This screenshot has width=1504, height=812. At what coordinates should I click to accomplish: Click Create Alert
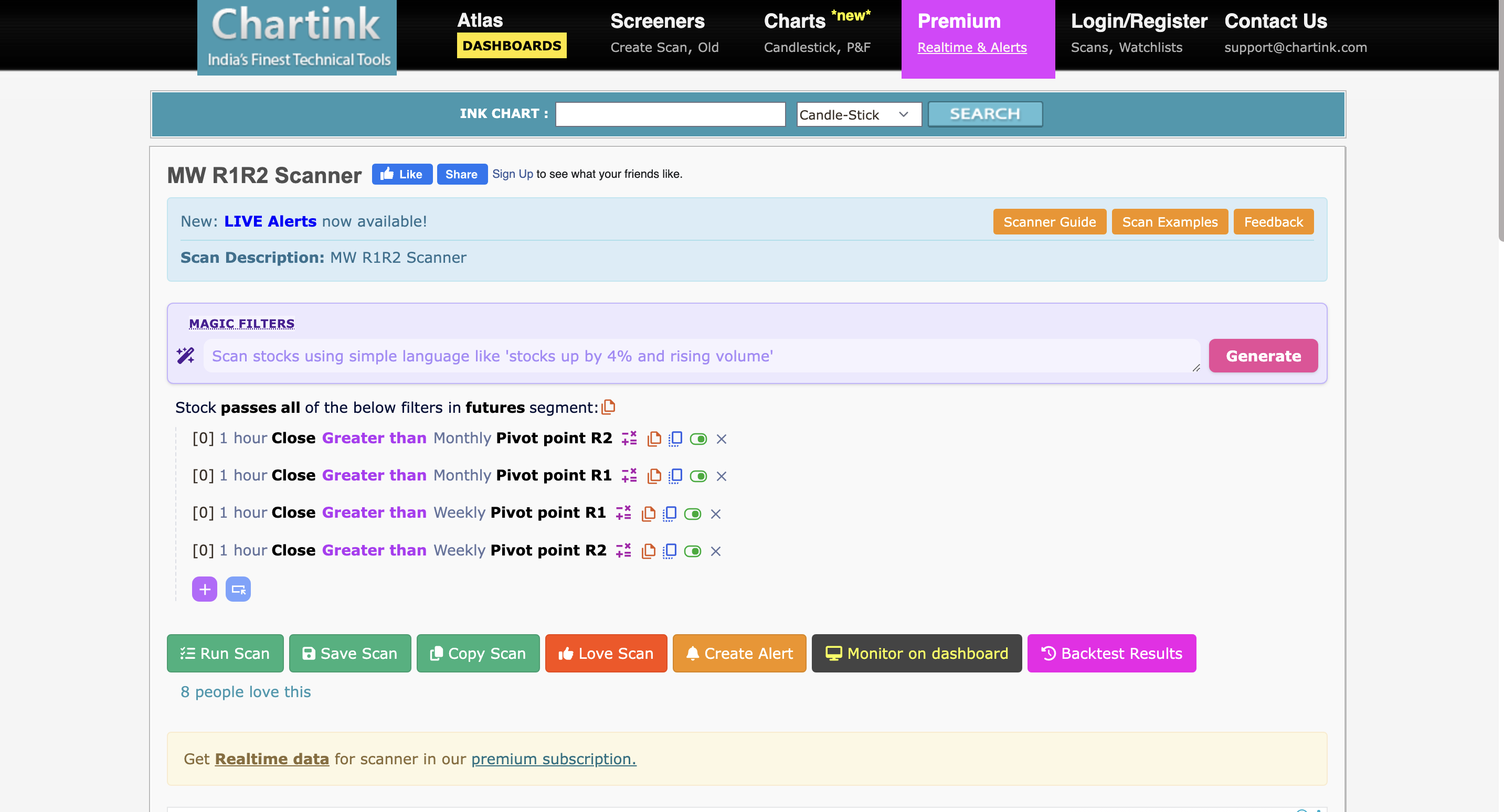coord(739,653)
